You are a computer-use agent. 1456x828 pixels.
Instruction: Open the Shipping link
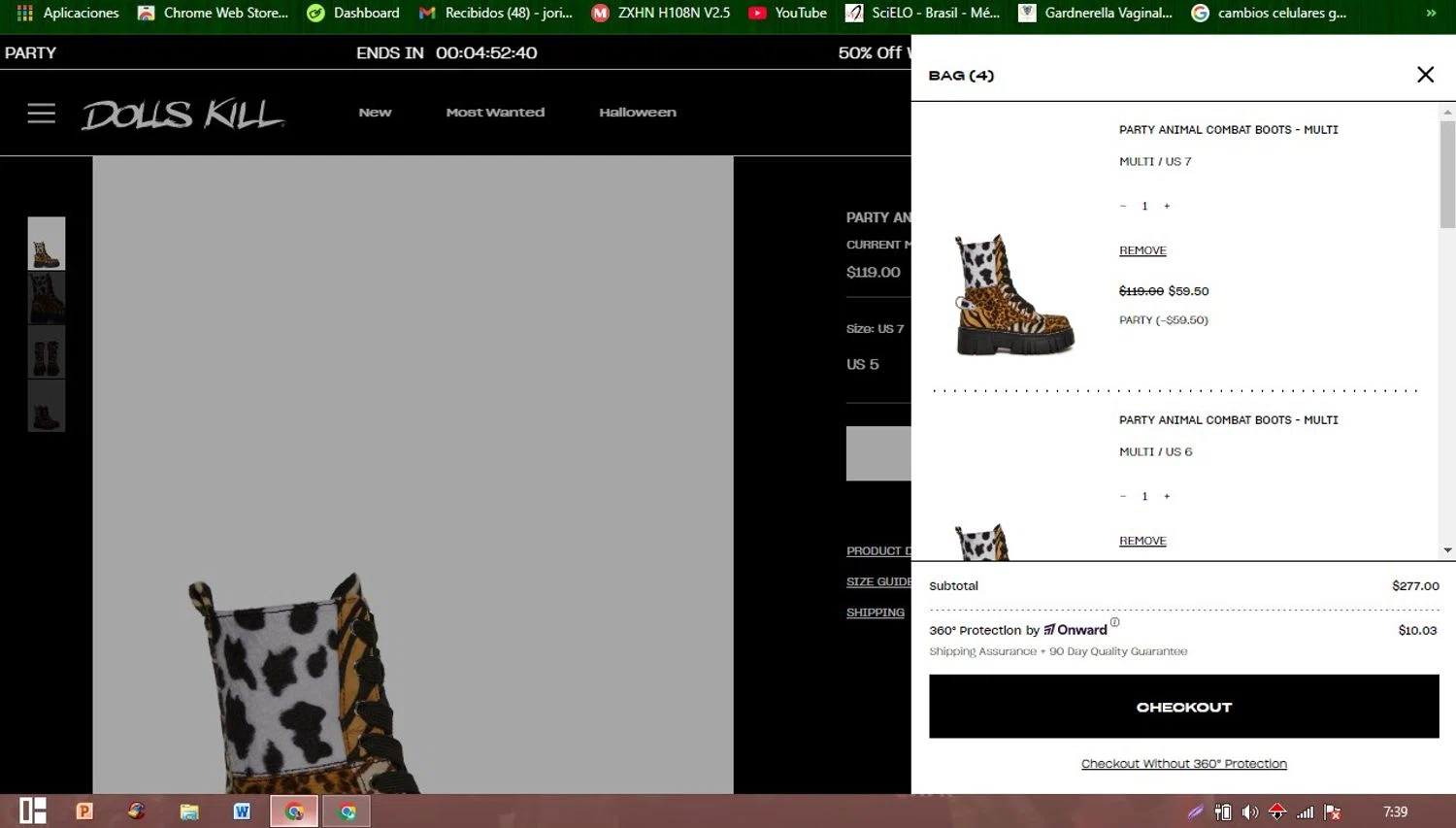(876, 613)
